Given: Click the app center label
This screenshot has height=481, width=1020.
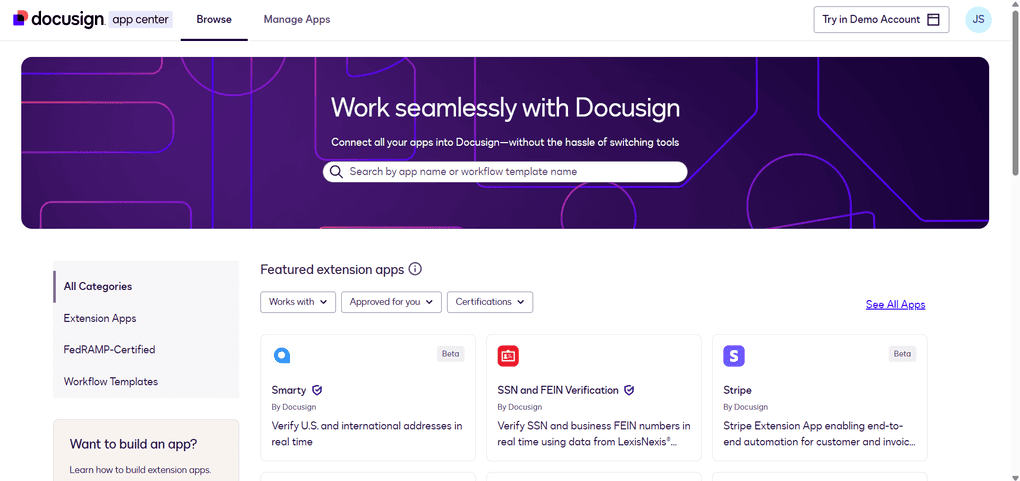Looking at the screenshot, I should 141,20.
